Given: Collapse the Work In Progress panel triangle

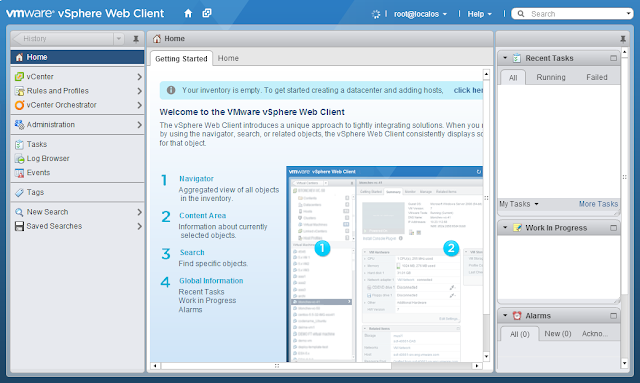Looking at the screenshot, I should pos(505,227).
